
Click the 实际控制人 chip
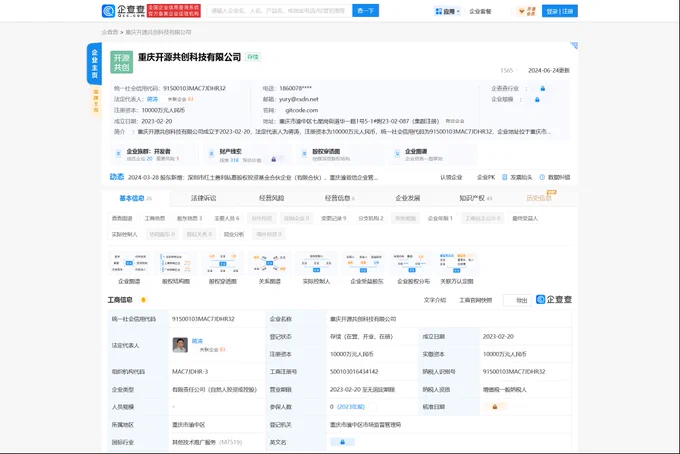coord(124,235)
